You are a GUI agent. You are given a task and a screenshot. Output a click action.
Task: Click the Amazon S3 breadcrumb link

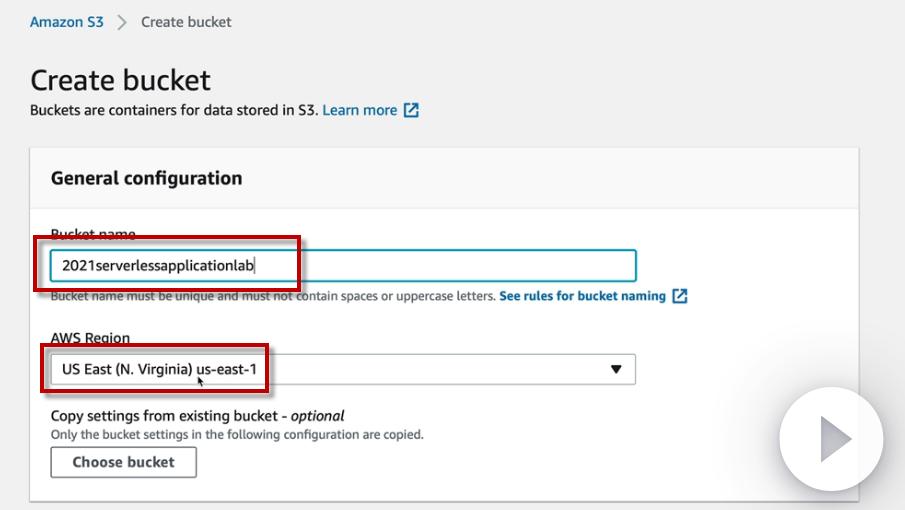click(x=66, y=21)
